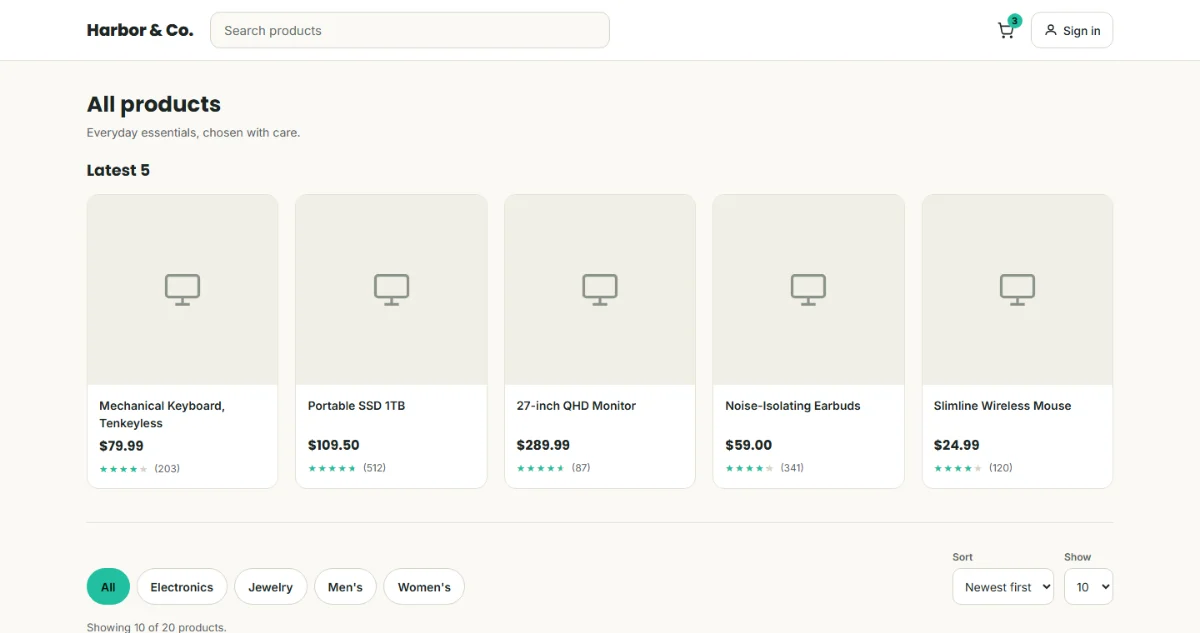The width and height of the screenshot is (1200, 633).
Task: Filter by the Jewelry category
Action: [271, 587]
